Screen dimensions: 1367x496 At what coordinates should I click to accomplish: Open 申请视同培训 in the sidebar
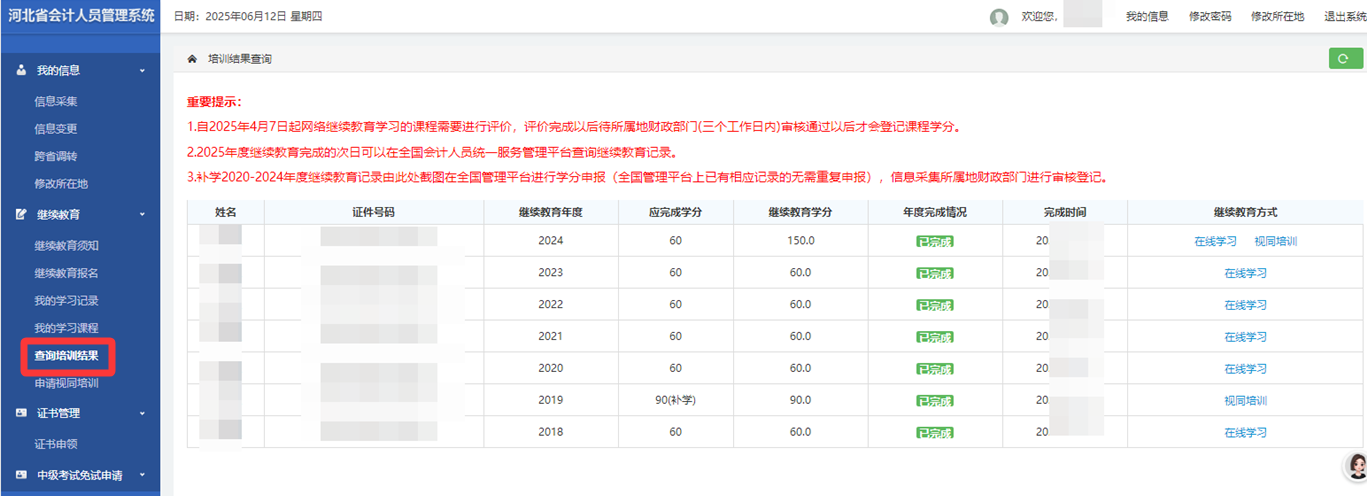(66, 383)
